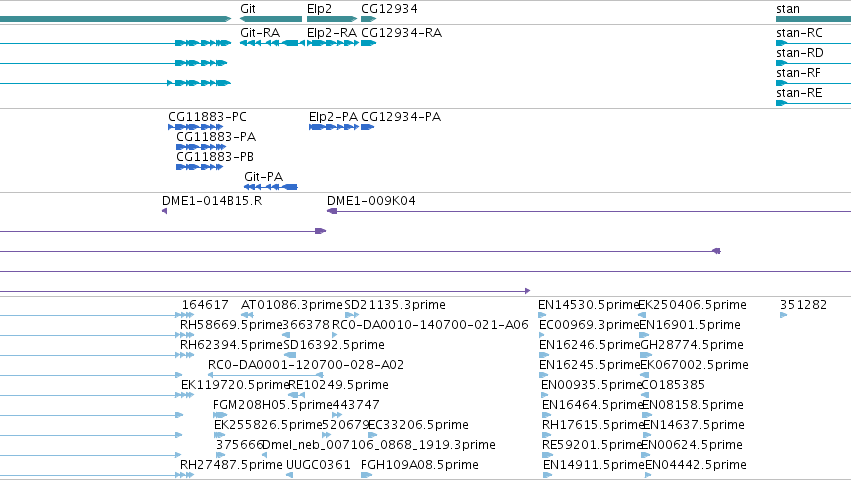Select the Git gene arrow bar in top track
The width and height of the screenshot is (851, 480).
(x=271, y=19)
